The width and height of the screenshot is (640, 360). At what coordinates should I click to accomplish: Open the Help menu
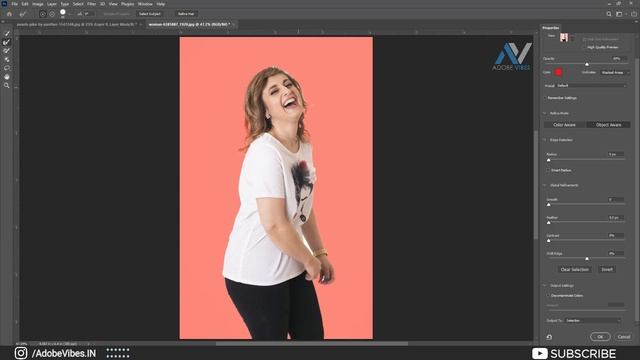coord(161,4)
